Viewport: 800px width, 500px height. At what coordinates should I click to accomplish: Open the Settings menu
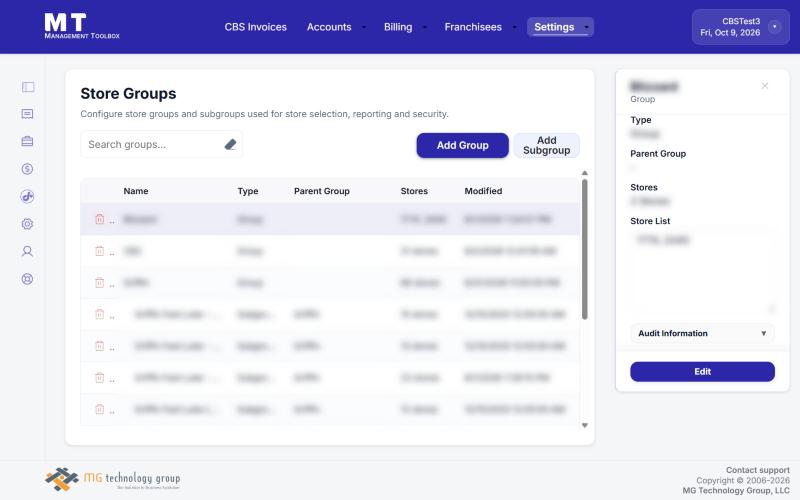[554, 27]
